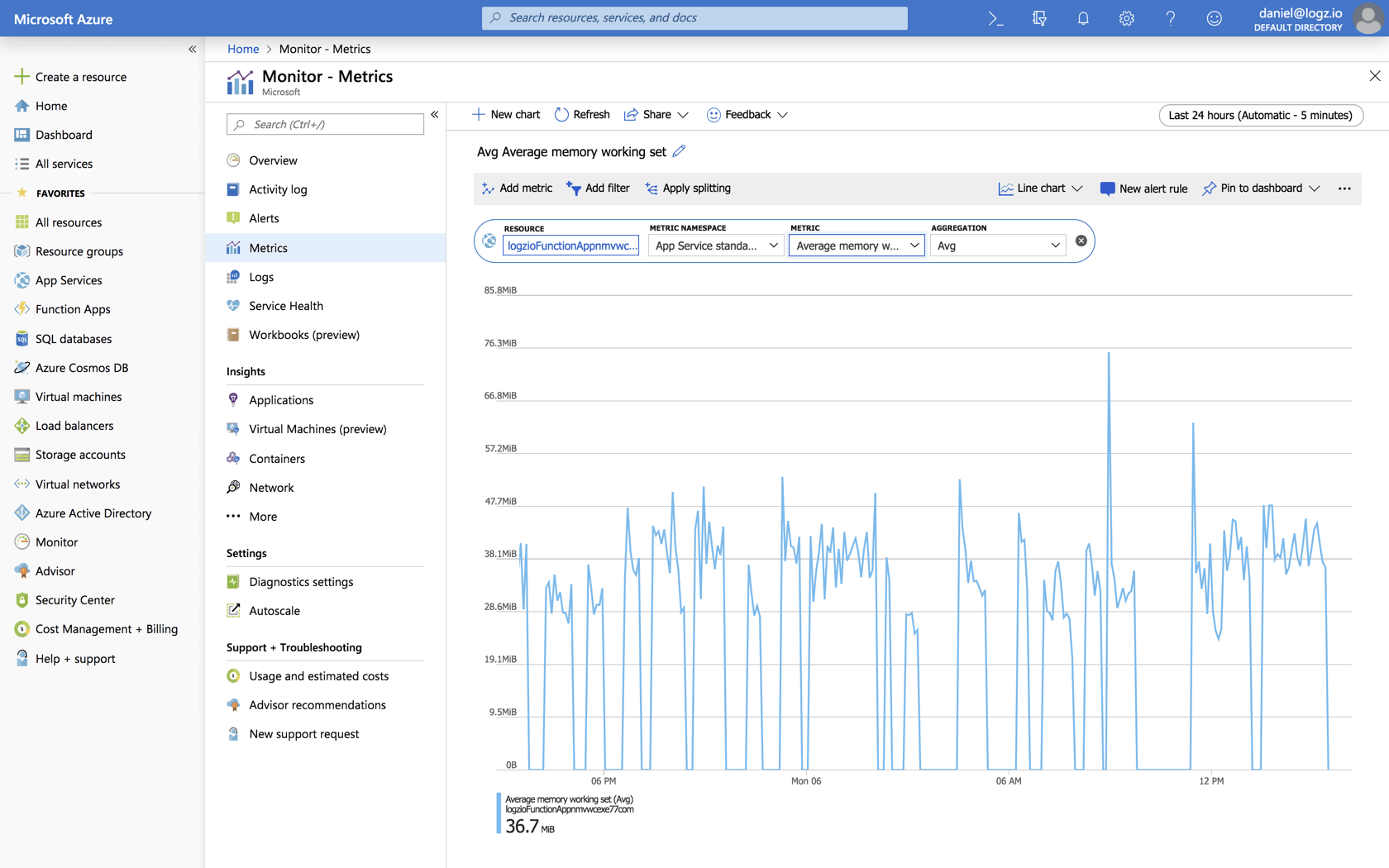The width and height of the screenshot is (1389, 868).
Task: Click the Resource groups sidebar icon
Action: (x=22, y=251)
